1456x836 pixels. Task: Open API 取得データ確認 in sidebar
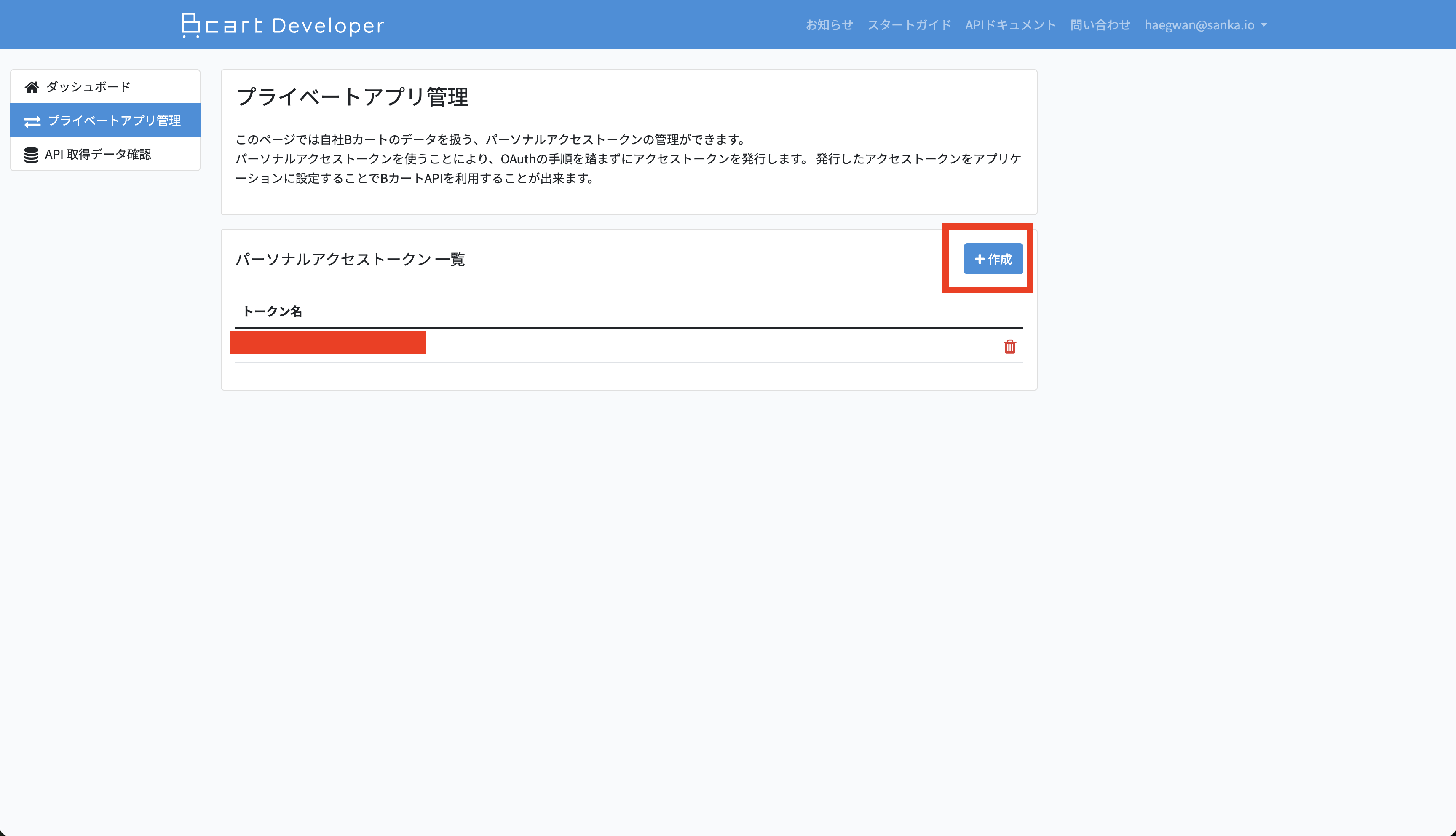click(x=105, y=154)
